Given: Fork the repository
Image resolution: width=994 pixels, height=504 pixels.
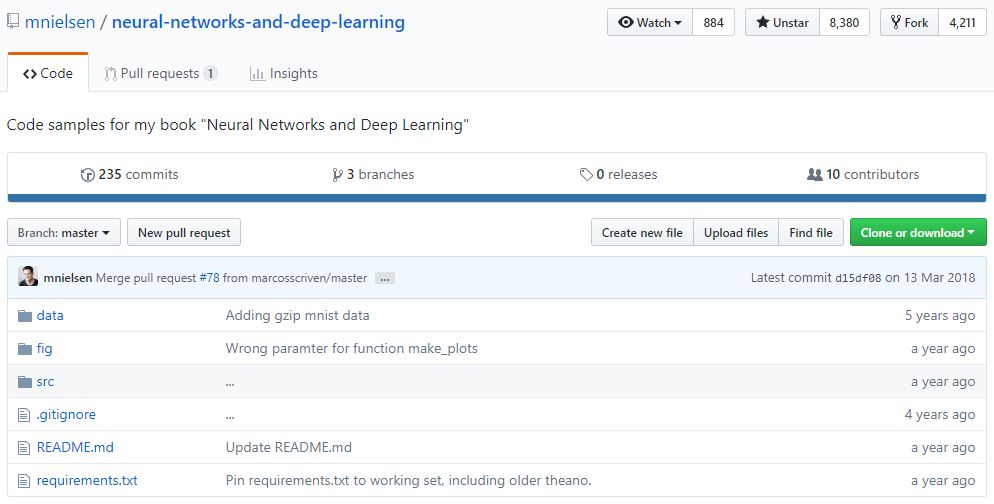Looking at the screenshot, I should (909, 23).
